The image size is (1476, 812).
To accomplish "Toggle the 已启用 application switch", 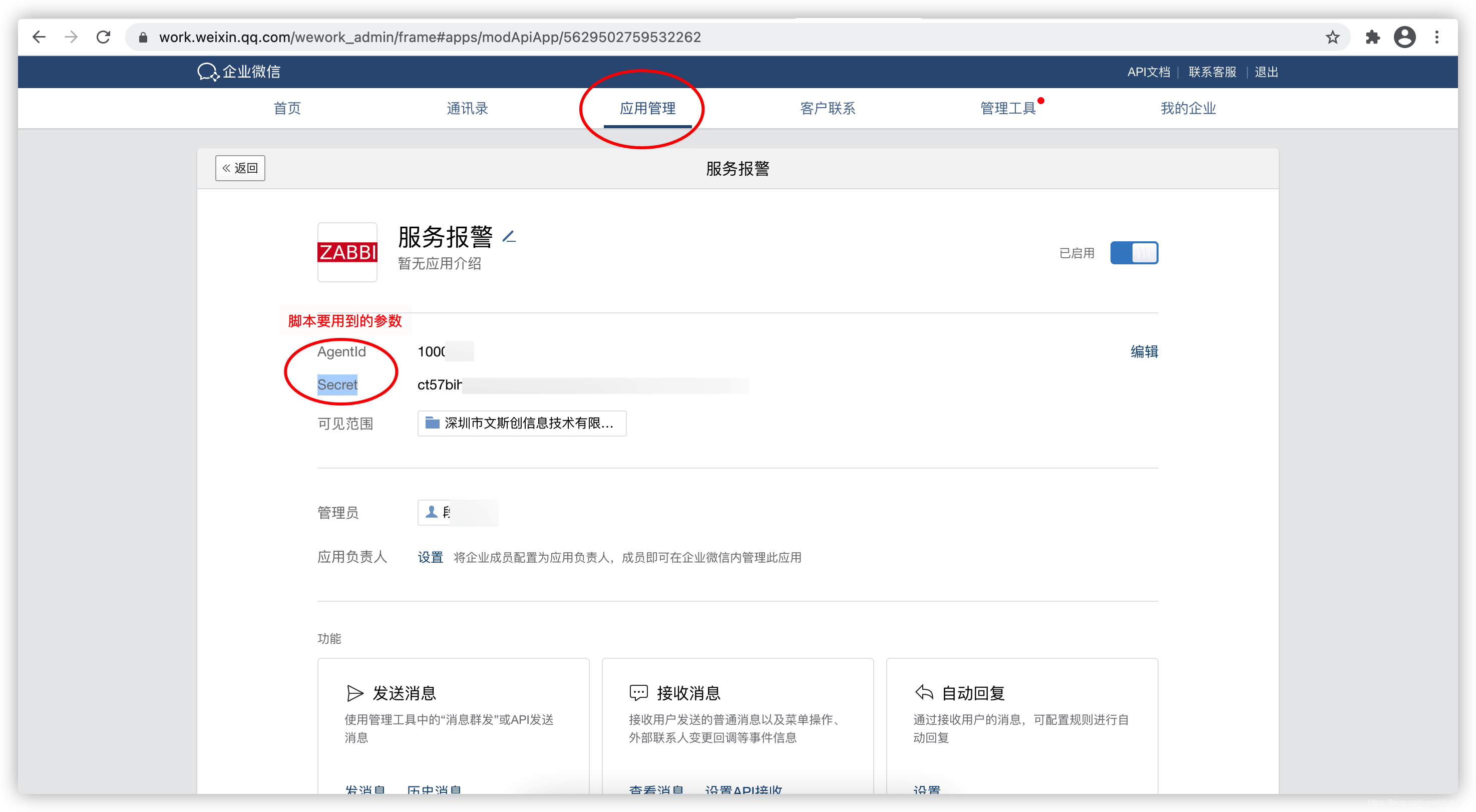I will (1134, 253).
